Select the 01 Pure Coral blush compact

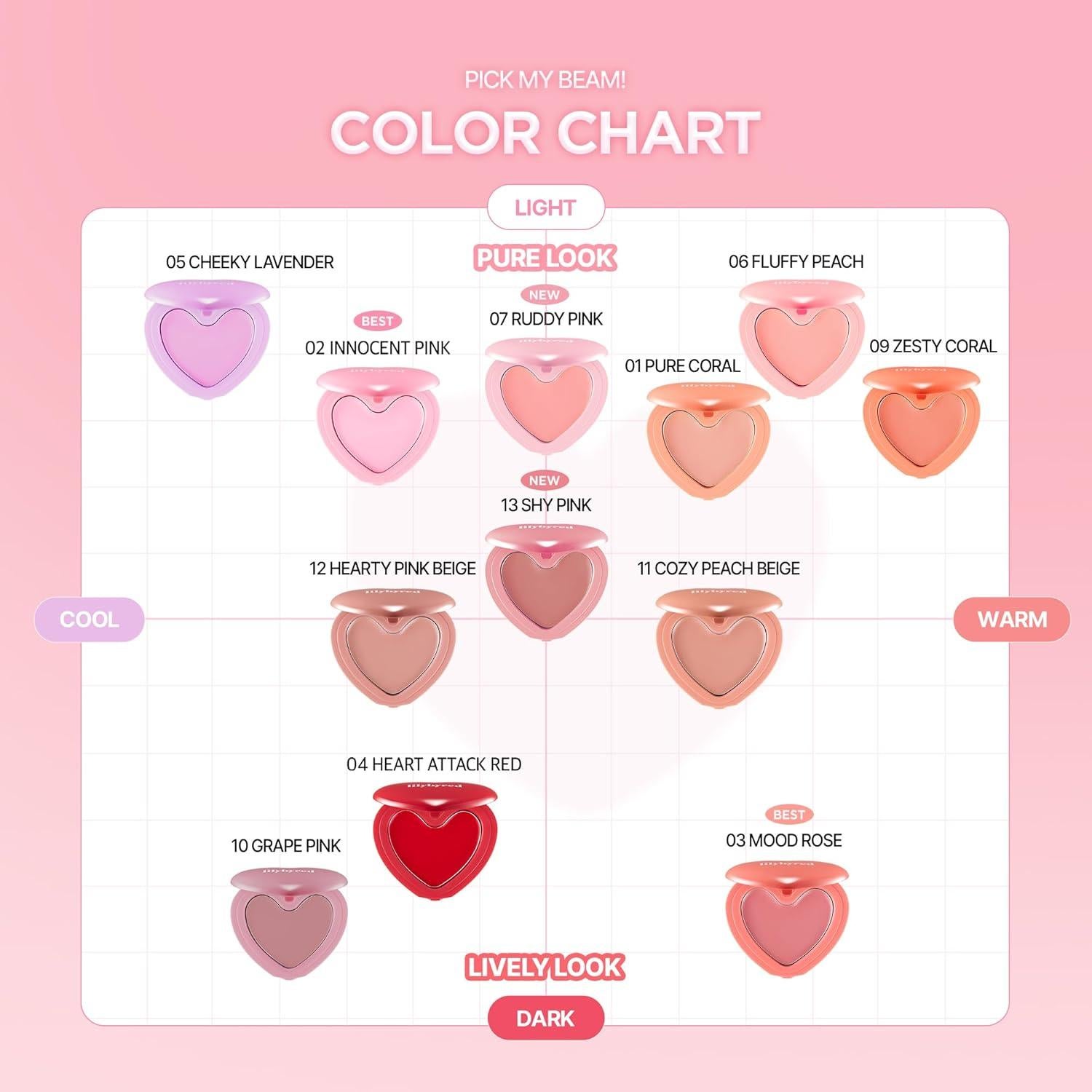pyautogui.click(x=708, y=440)
